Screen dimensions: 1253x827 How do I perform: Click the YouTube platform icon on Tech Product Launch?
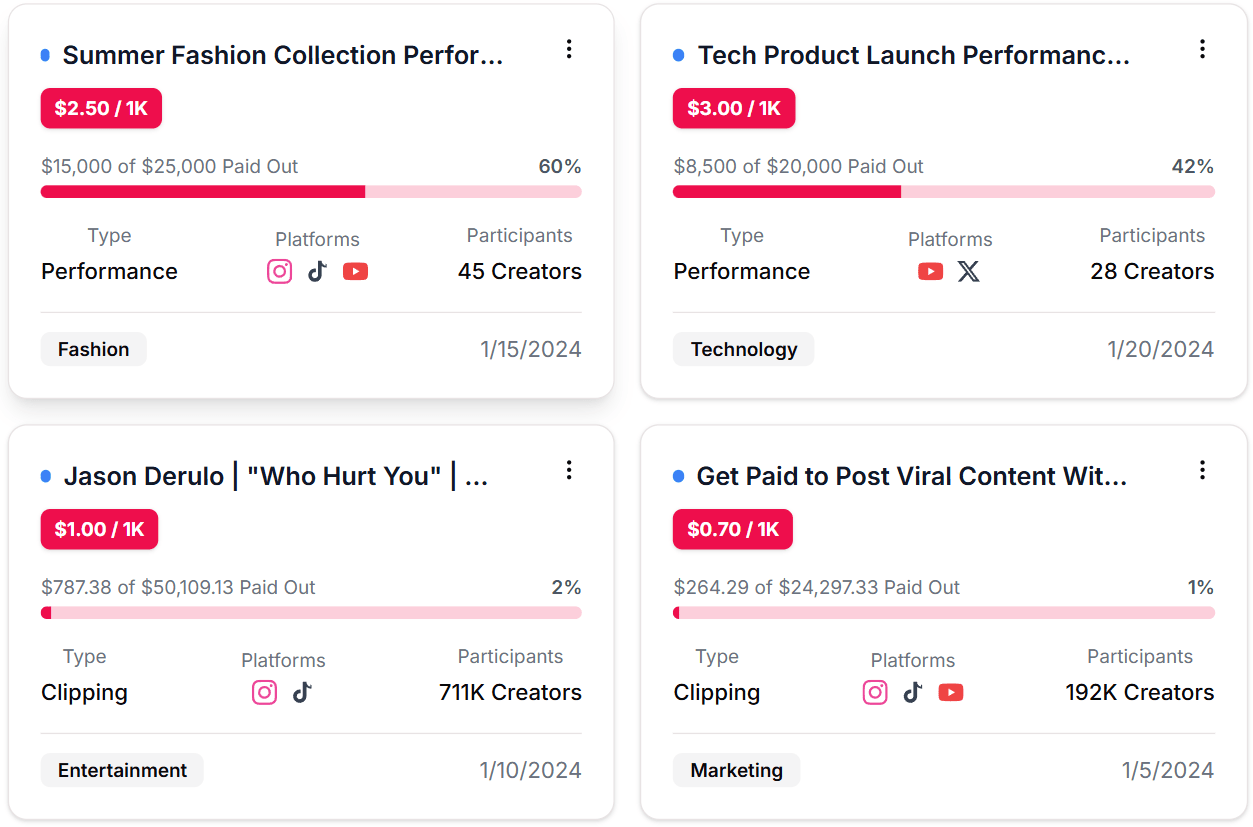pos(930,271)
